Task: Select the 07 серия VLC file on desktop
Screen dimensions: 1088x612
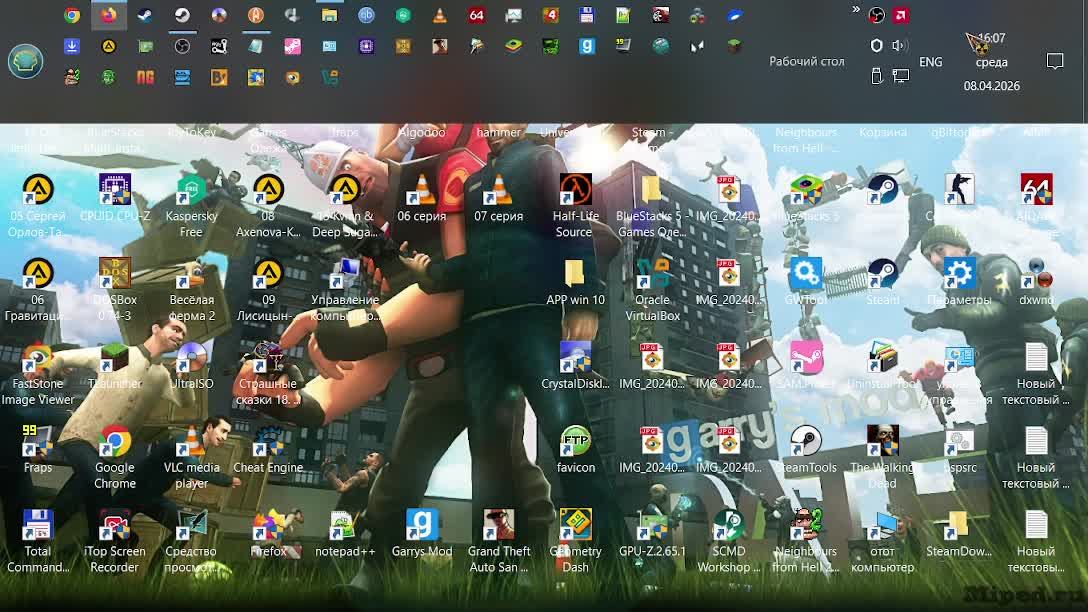Action: 498,199
